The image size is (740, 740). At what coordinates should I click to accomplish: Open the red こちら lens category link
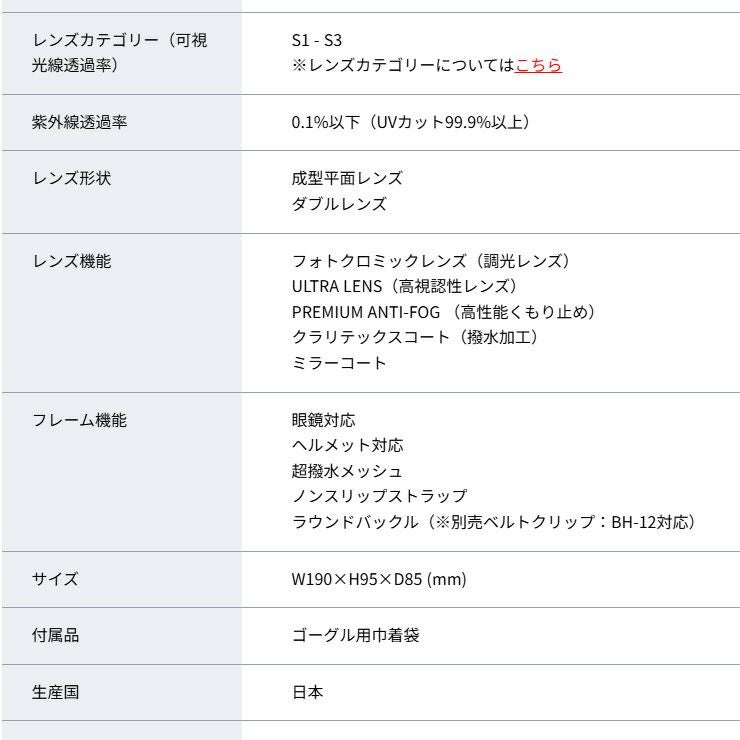[538, 66]
